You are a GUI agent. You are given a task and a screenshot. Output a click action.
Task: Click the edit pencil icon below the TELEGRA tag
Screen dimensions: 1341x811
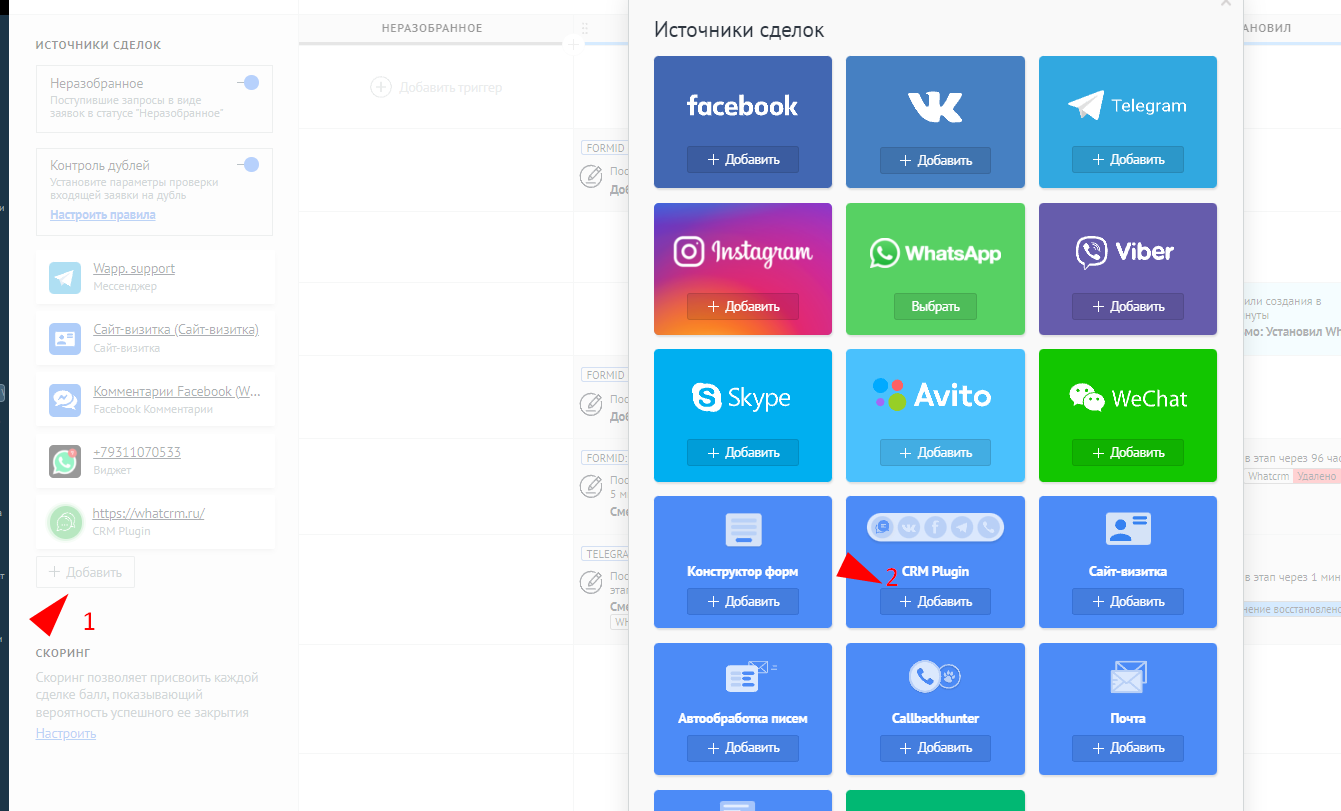click(x=591, y=581)
